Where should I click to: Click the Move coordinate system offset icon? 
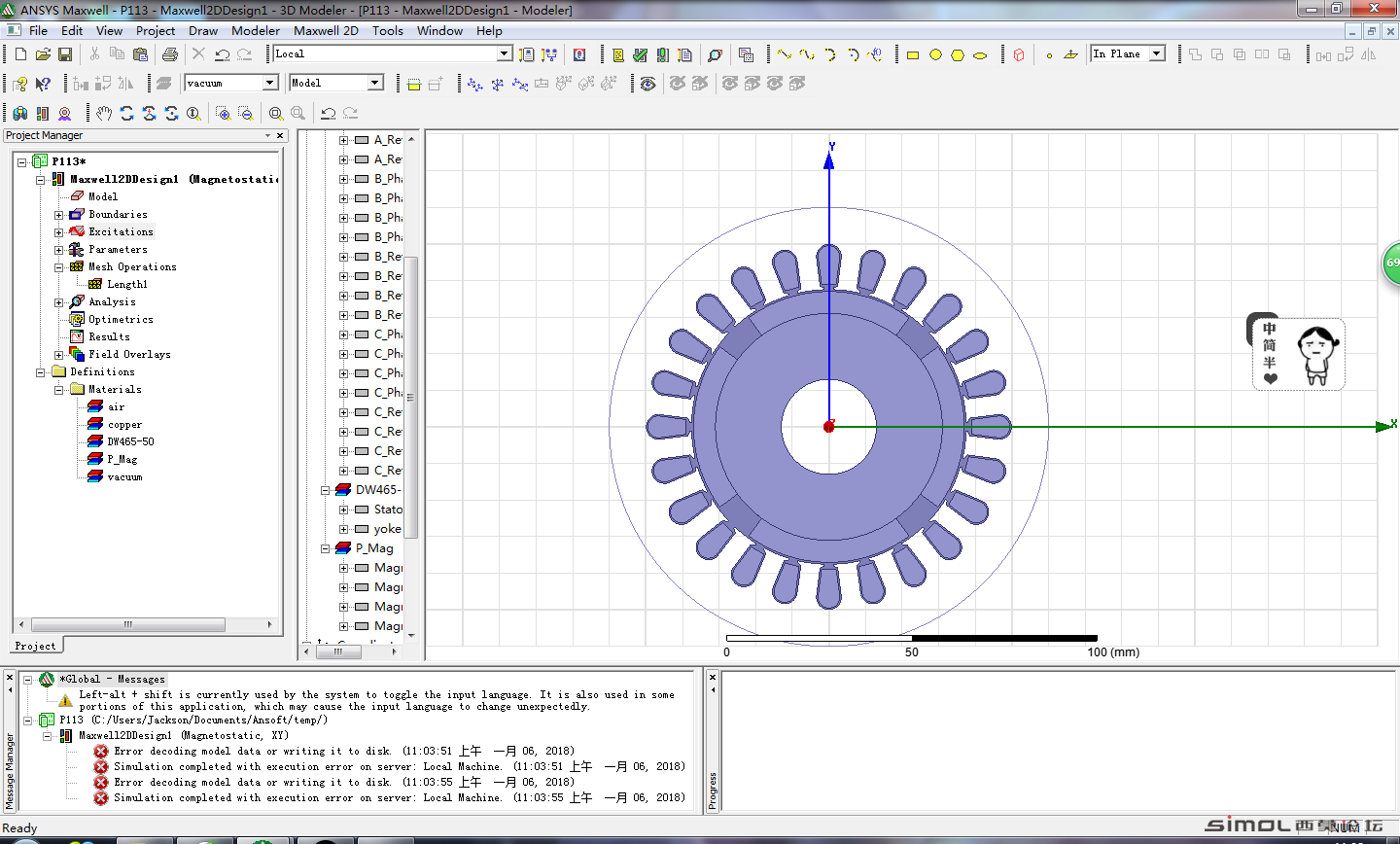pyautogui.click(x=474, y=84)
